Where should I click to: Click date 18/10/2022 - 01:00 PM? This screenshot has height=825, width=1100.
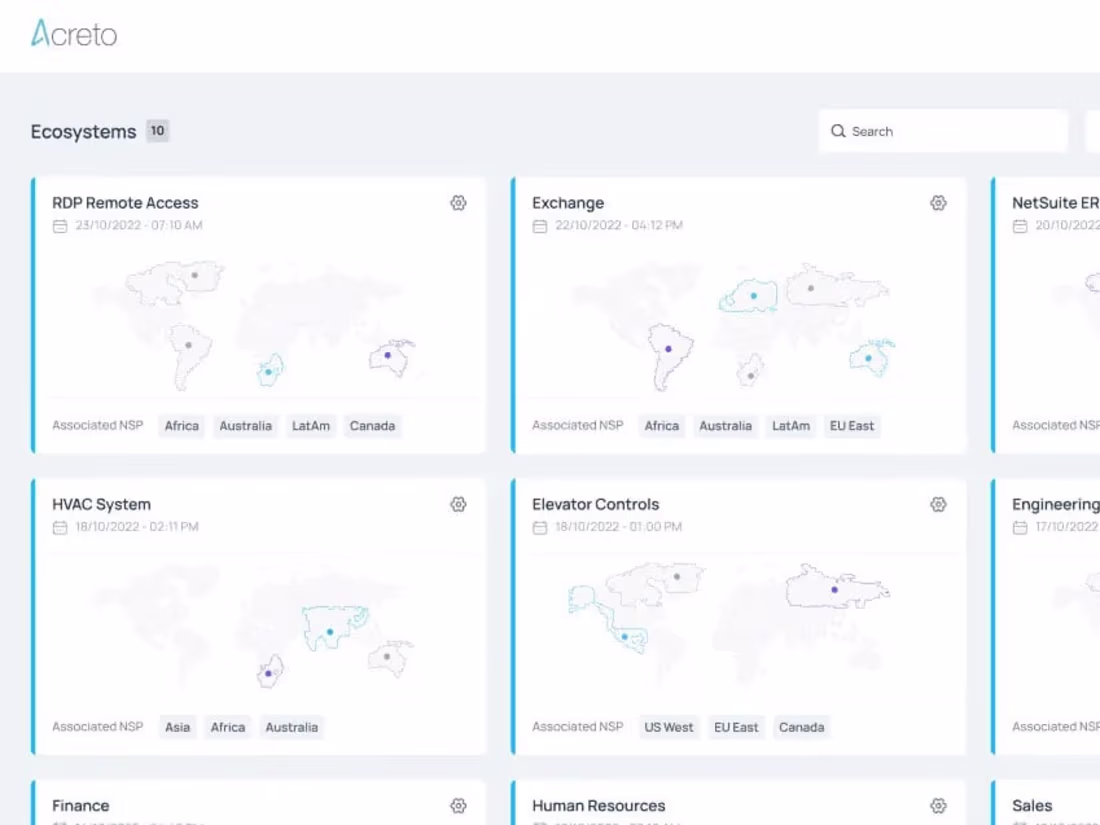tap(618, 527)
